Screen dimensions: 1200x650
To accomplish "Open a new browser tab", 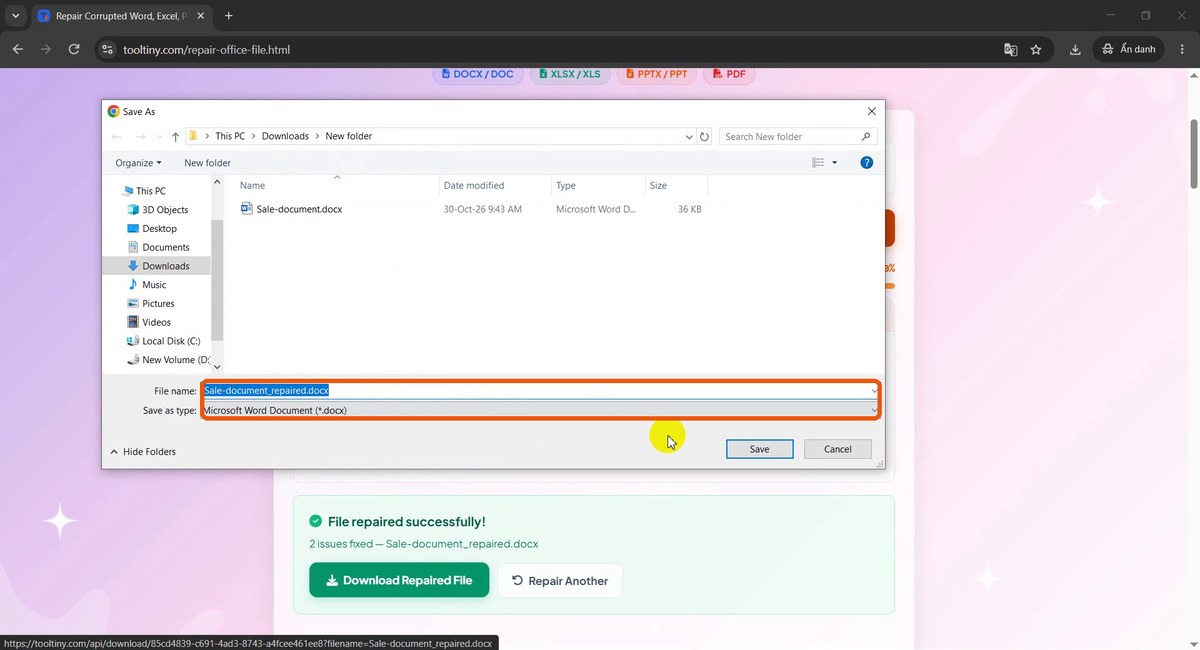I will [229, 16].
